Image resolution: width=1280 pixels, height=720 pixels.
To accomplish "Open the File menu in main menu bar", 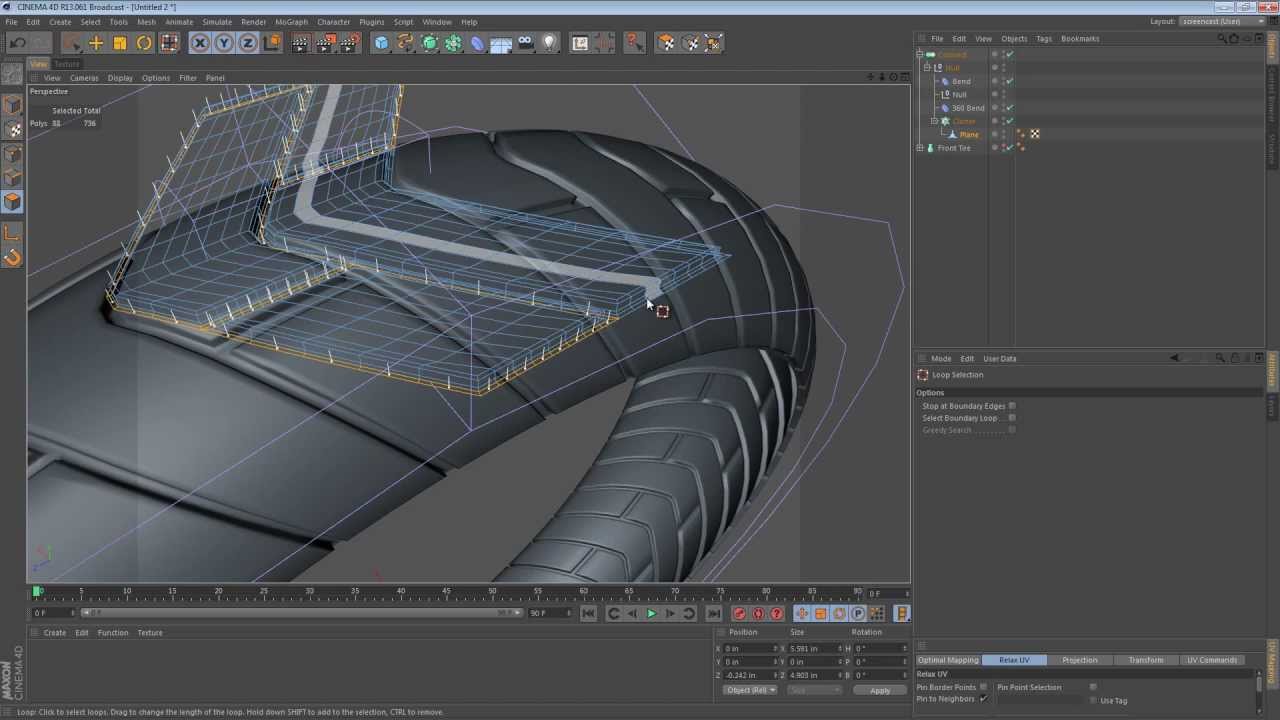I will tap(11, 22).
